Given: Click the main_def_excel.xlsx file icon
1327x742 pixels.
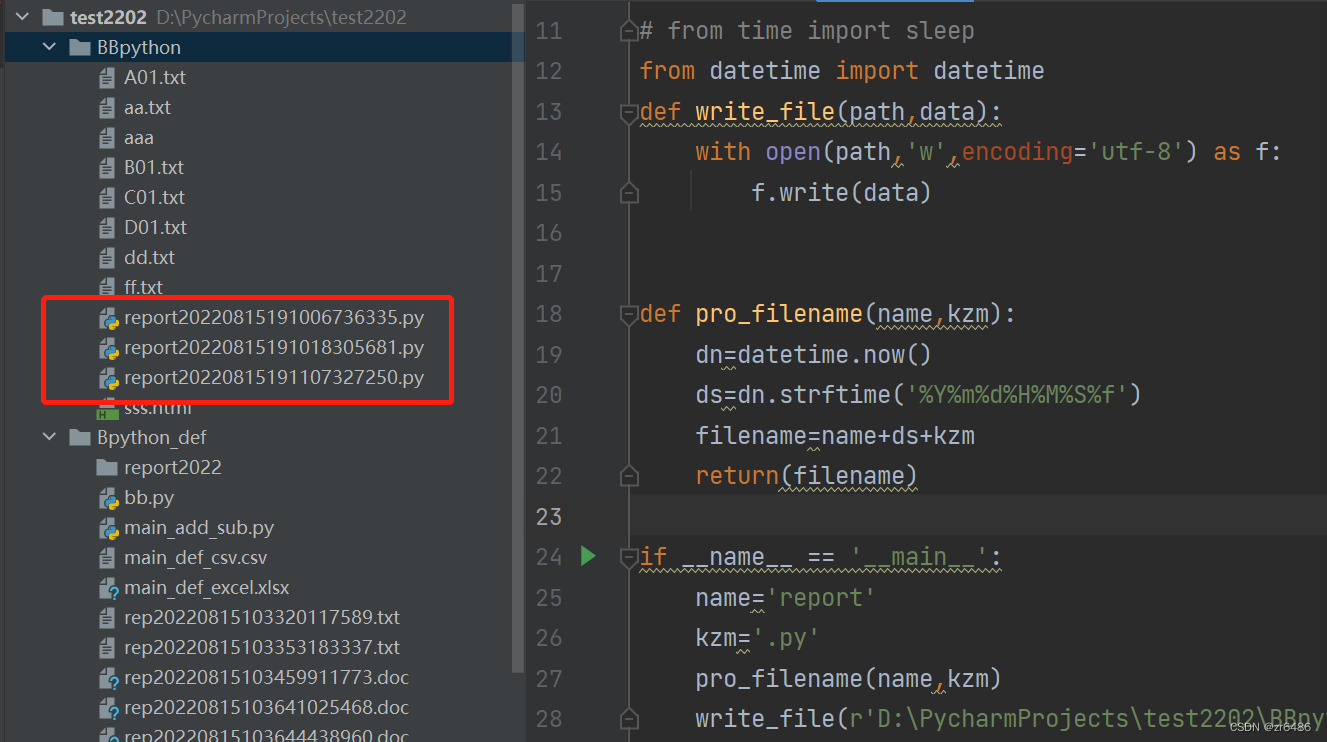Looking at the screenshot, I should (x=108, y=588).
